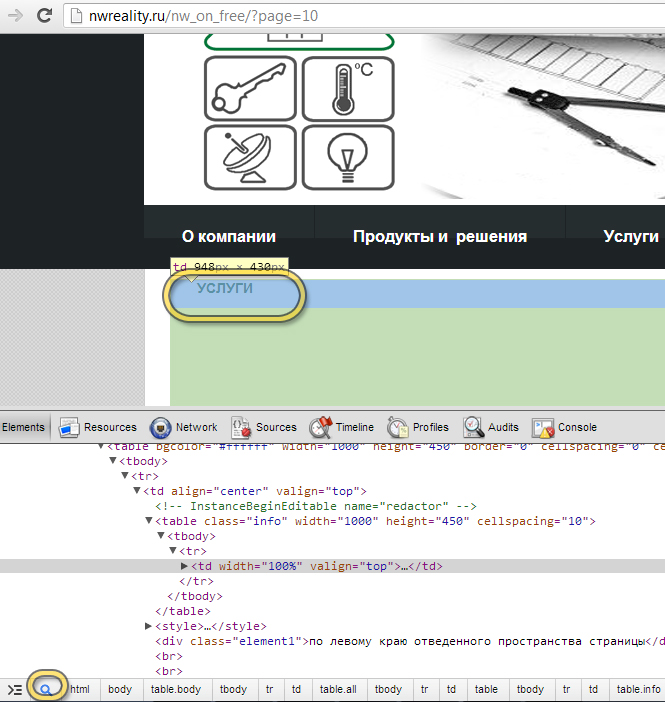Click the Network globe icon
This screenshot has width=665, height=702.
click(x=161, y=428)
